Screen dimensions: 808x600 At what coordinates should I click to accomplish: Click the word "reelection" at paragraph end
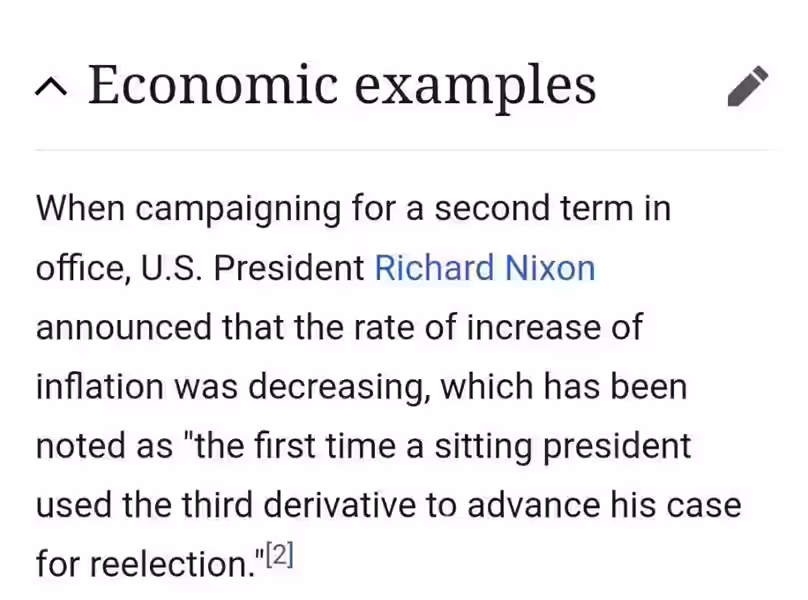coord(172,564)
